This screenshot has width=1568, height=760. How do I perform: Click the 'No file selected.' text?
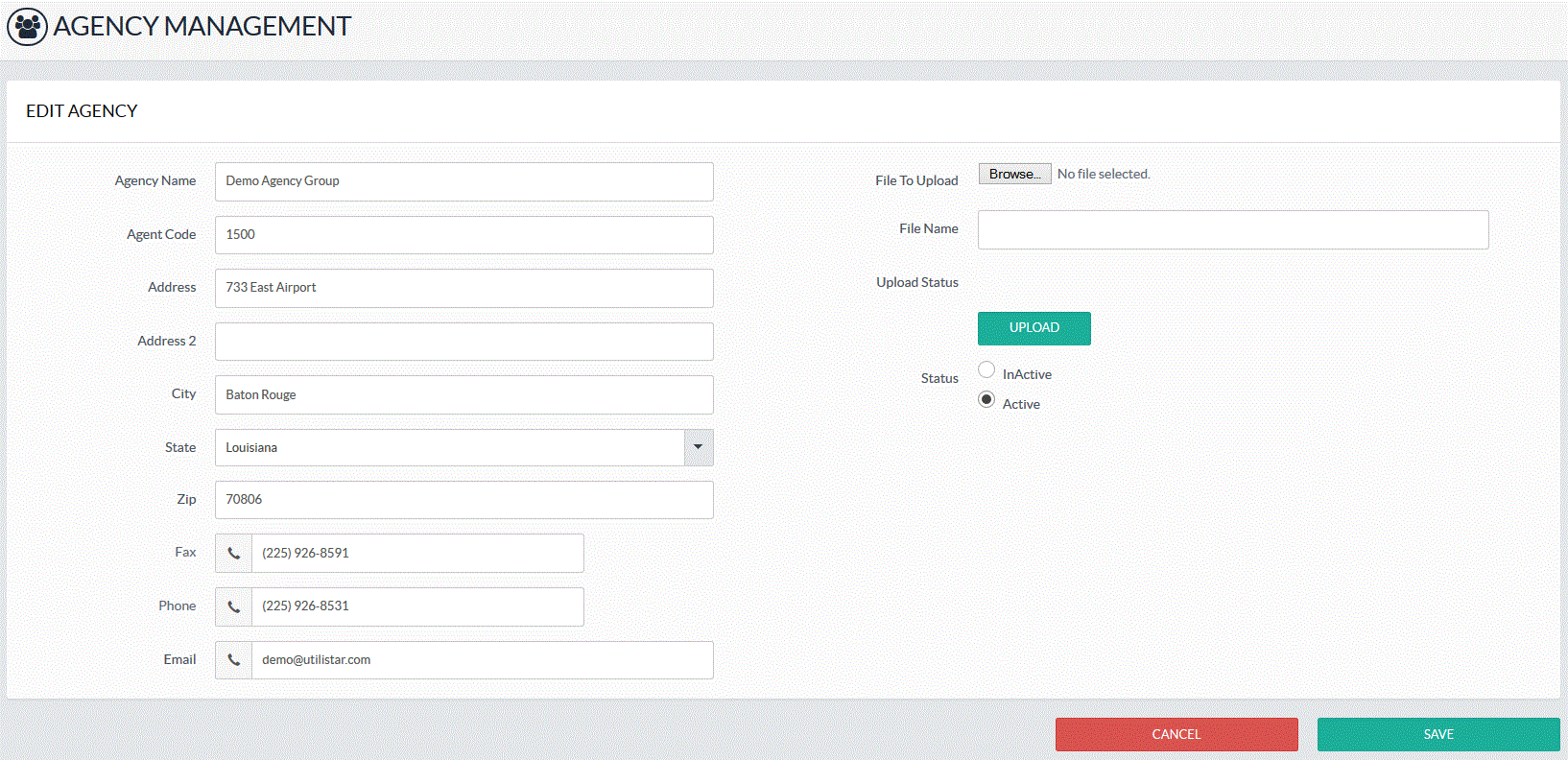1104,174
